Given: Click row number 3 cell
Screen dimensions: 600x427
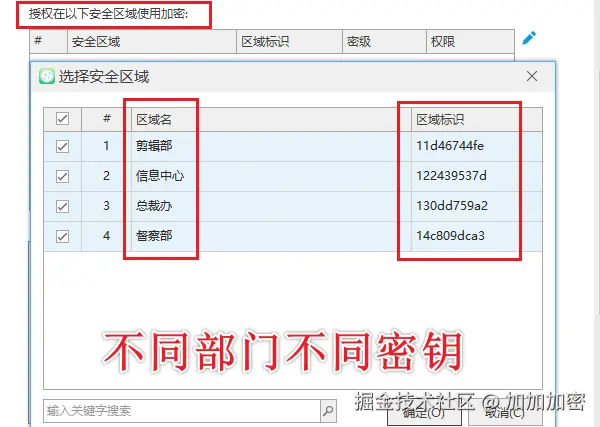Looking at the screenshot, I should coord(106,206).
